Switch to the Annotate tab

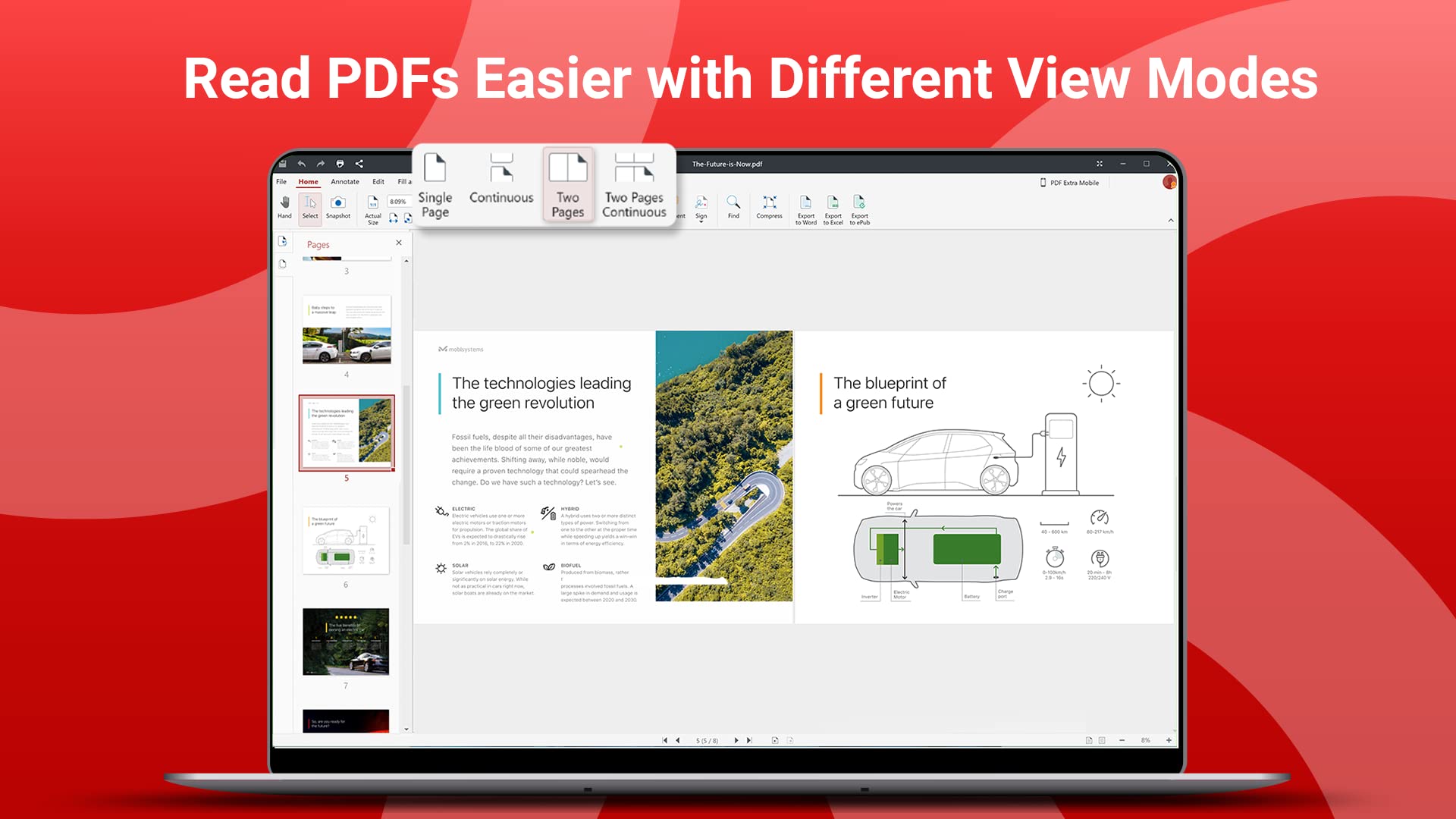pyautogui.click(x=345, y=182)
